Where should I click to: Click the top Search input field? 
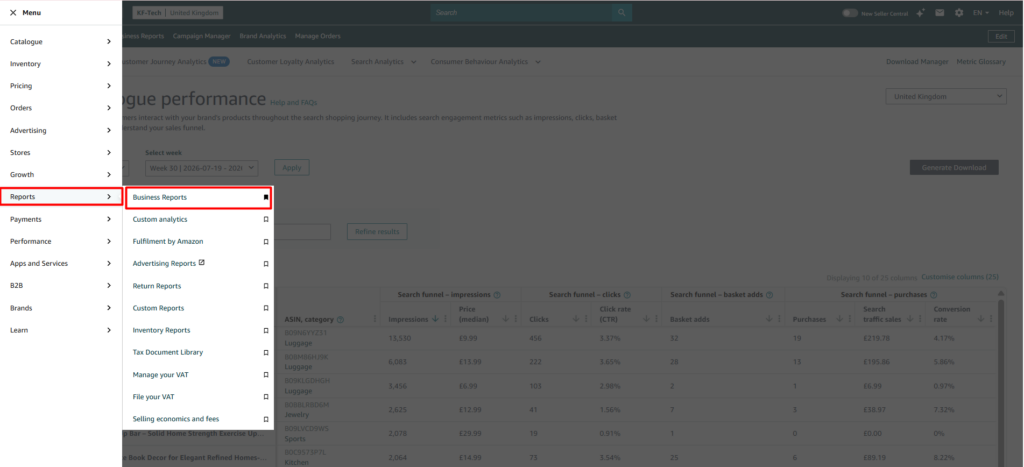tap(521, 12)
